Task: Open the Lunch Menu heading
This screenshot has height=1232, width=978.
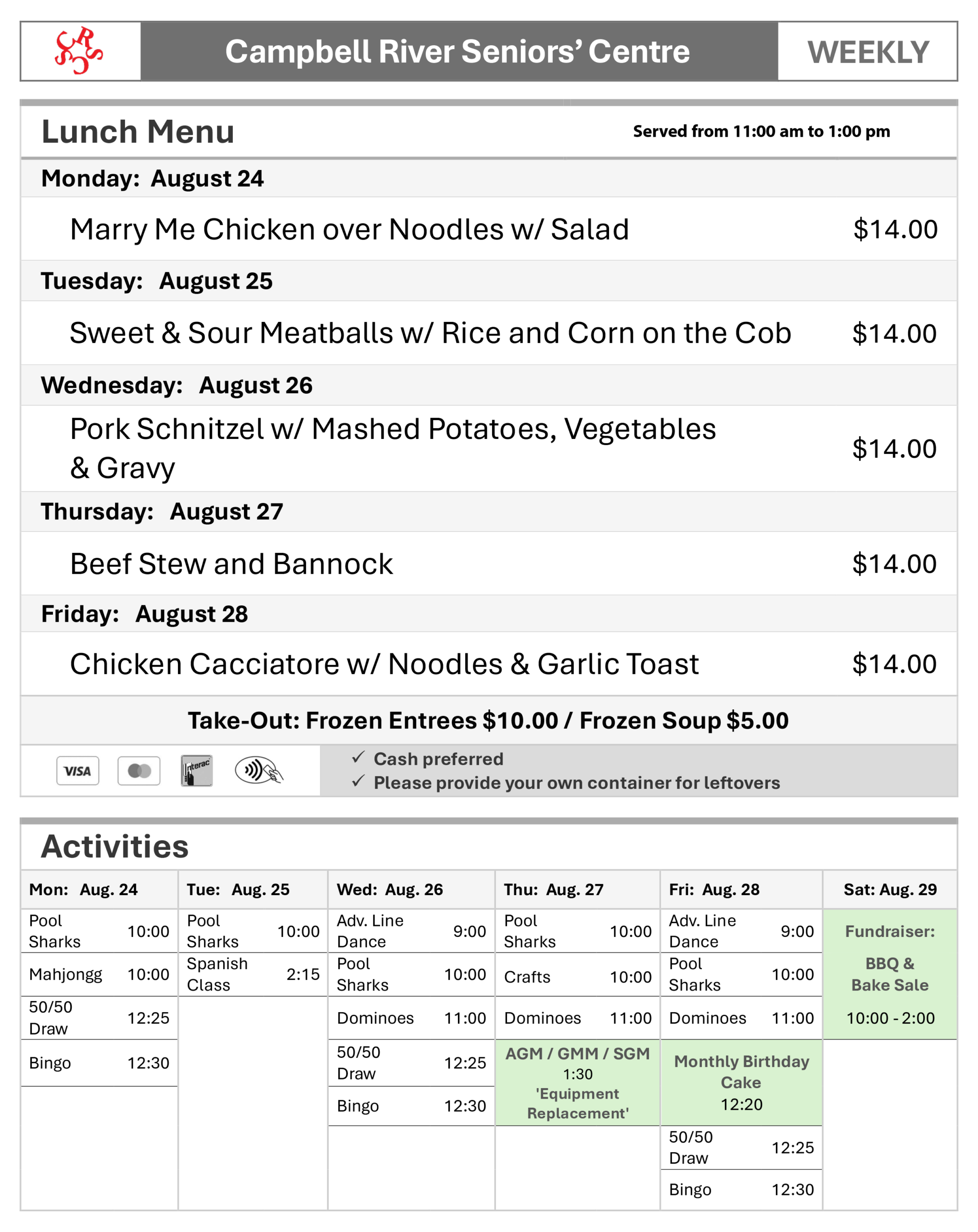Action: (x=138, y=132)
